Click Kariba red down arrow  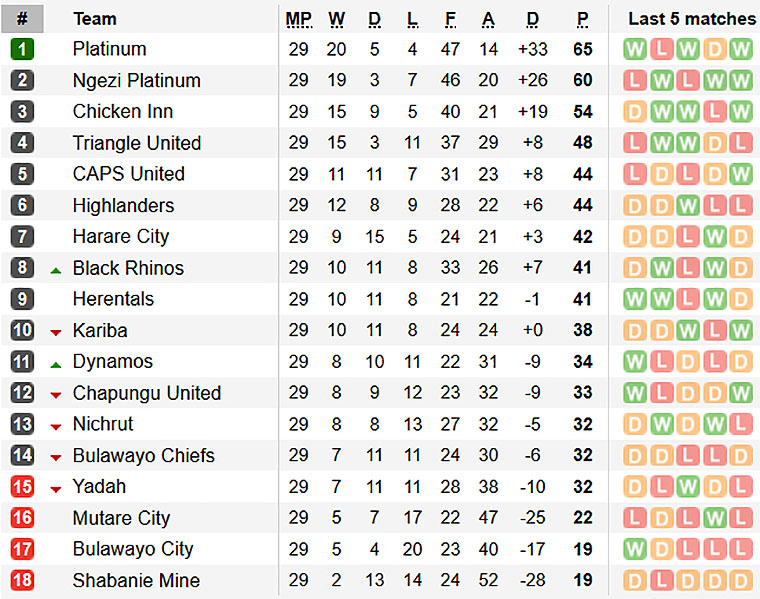[x=56, y=332]
